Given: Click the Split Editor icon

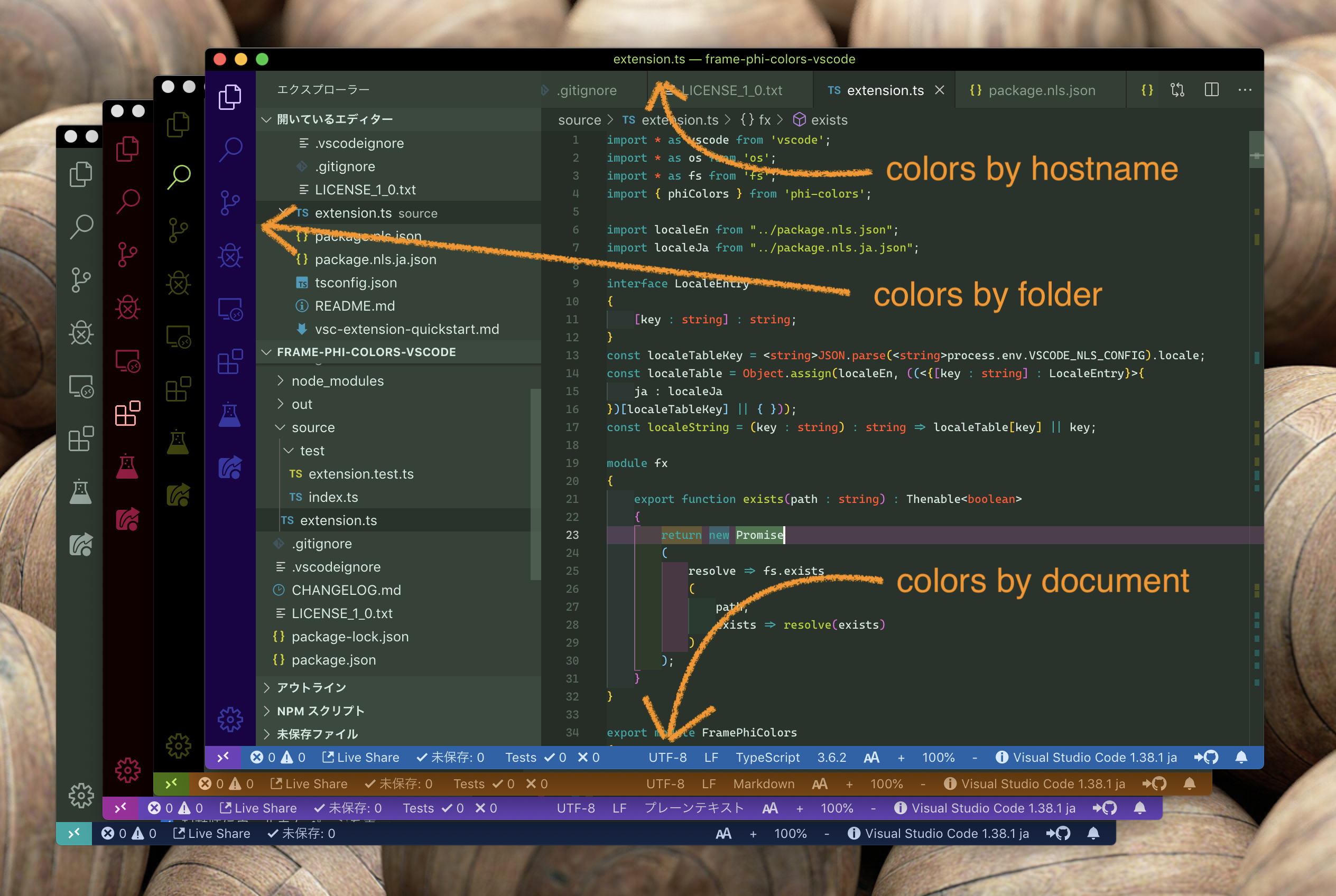Looking at the screenshot, I should click(1211, 90).
